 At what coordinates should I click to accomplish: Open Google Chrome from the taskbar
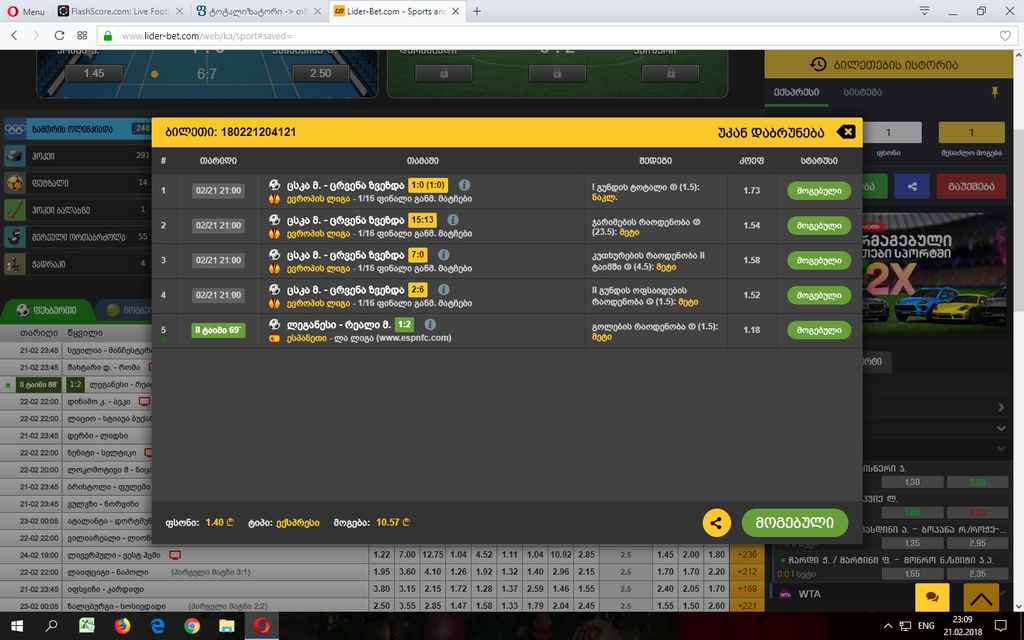coord(192,626)
